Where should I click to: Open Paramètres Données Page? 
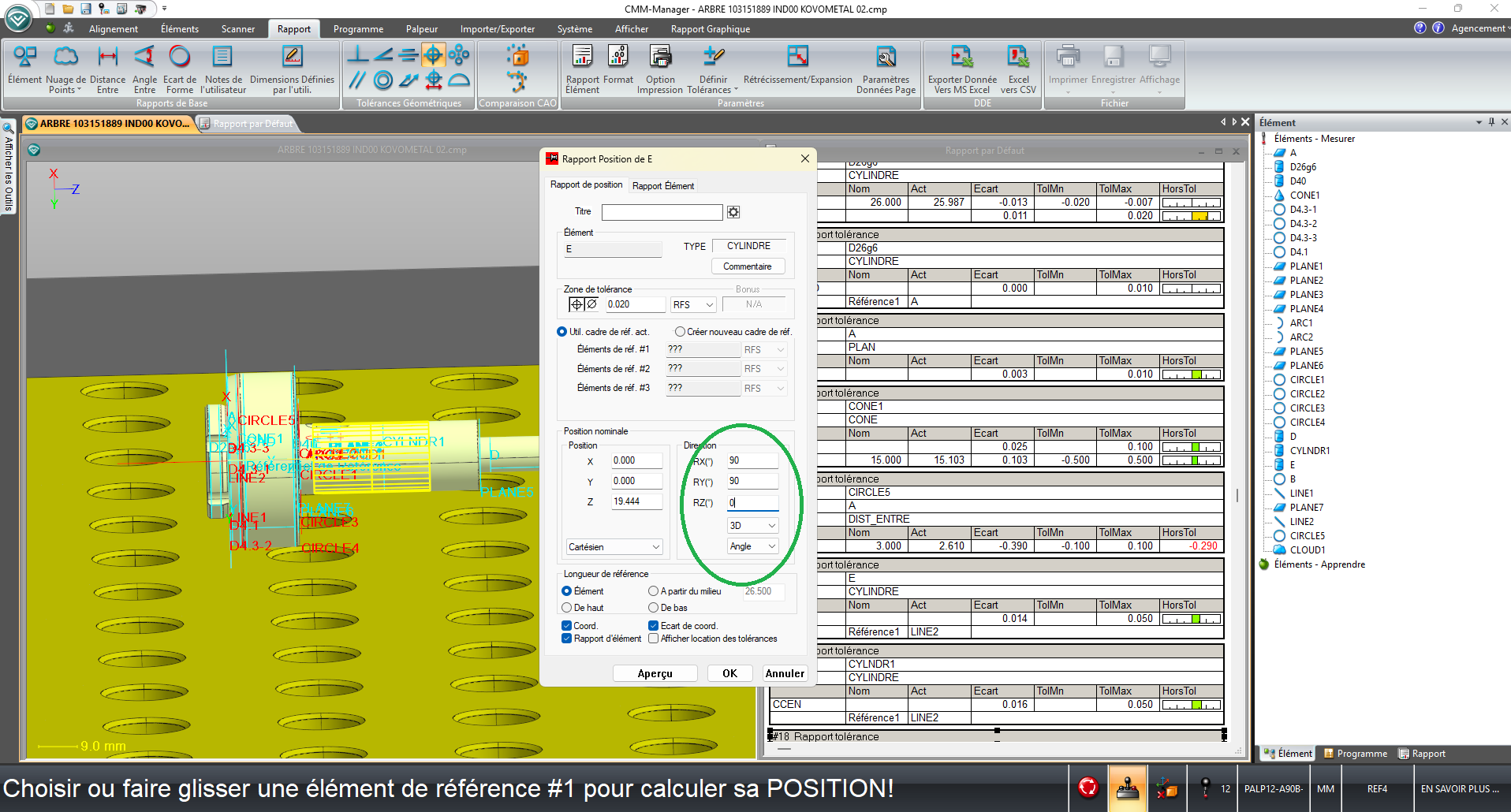pos(886,69)
